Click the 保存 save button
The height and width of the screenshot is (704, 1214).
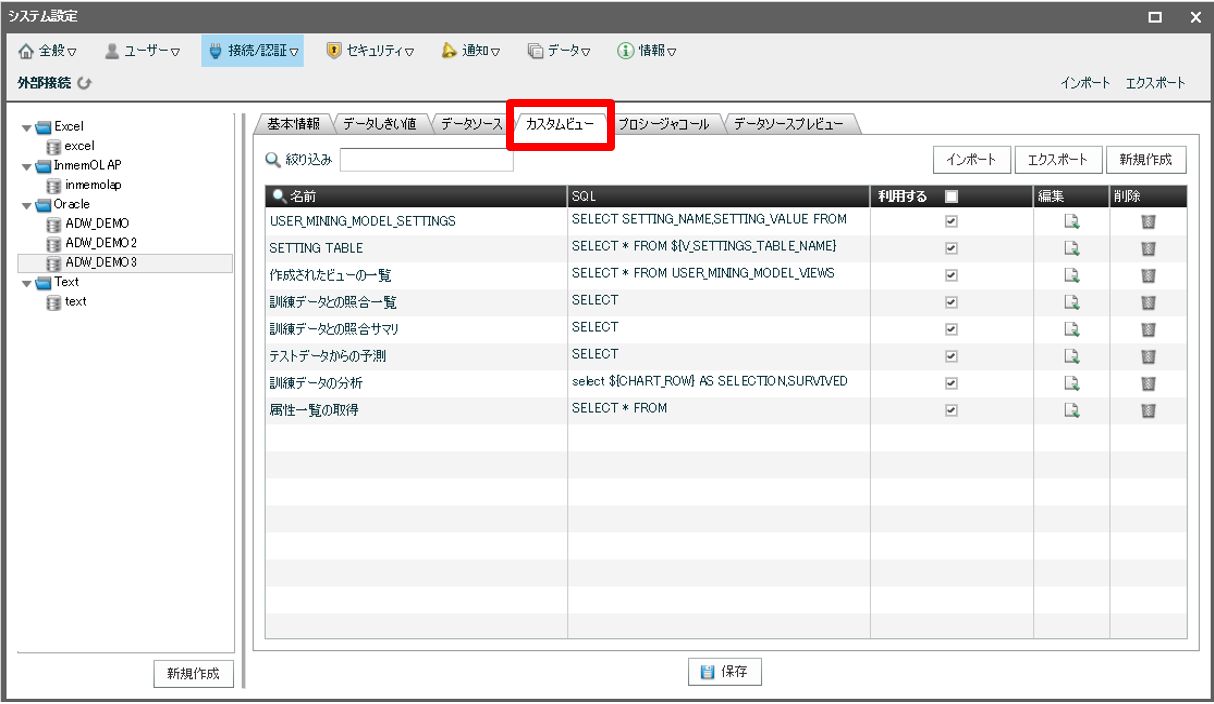tap(725, 672)
